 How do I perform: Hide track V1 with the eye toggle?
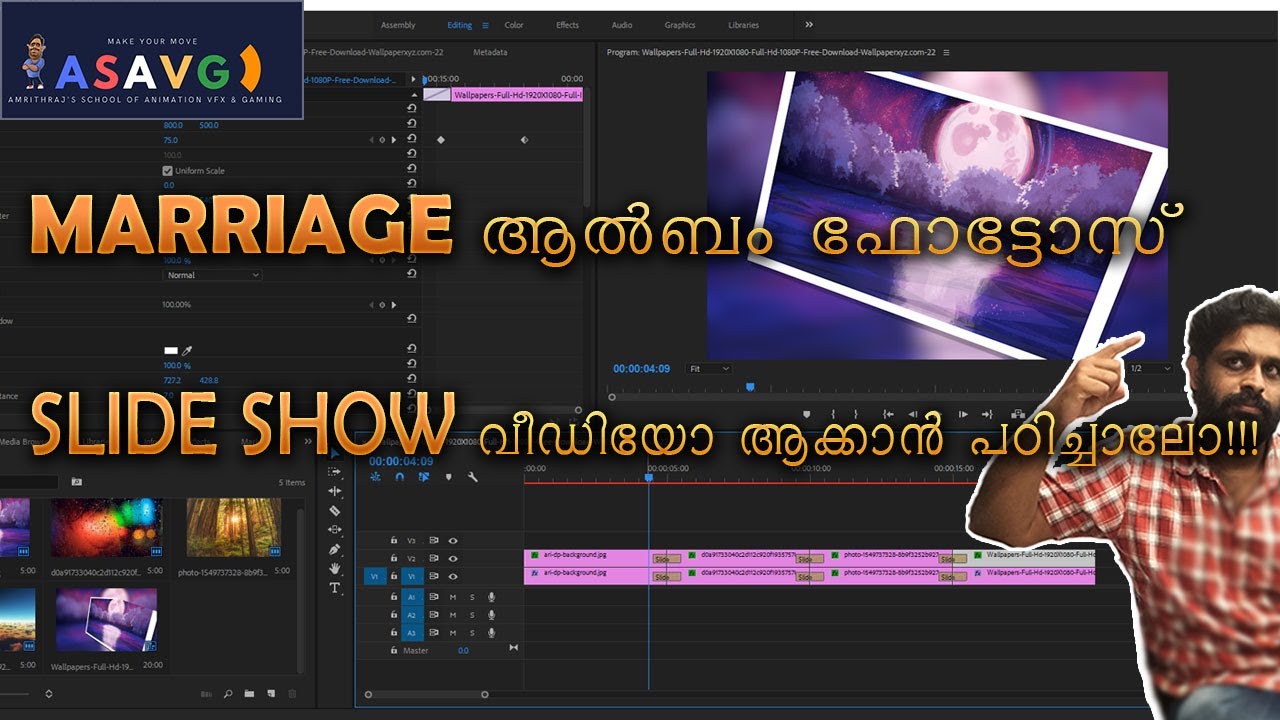(453, 576)
